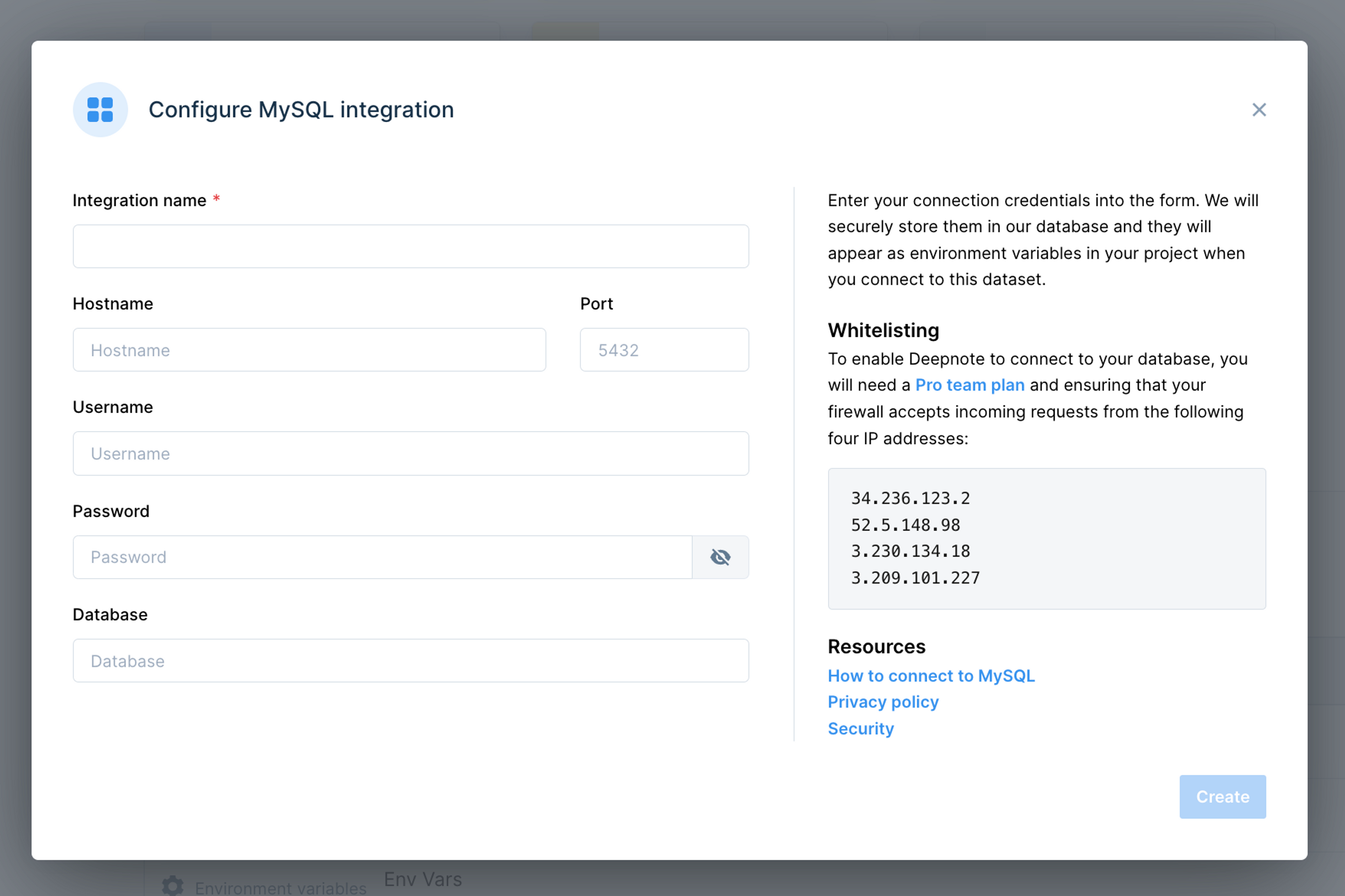1345x896 pixels.
Task: Open the Pro team plan link
Action: [970, 384]
